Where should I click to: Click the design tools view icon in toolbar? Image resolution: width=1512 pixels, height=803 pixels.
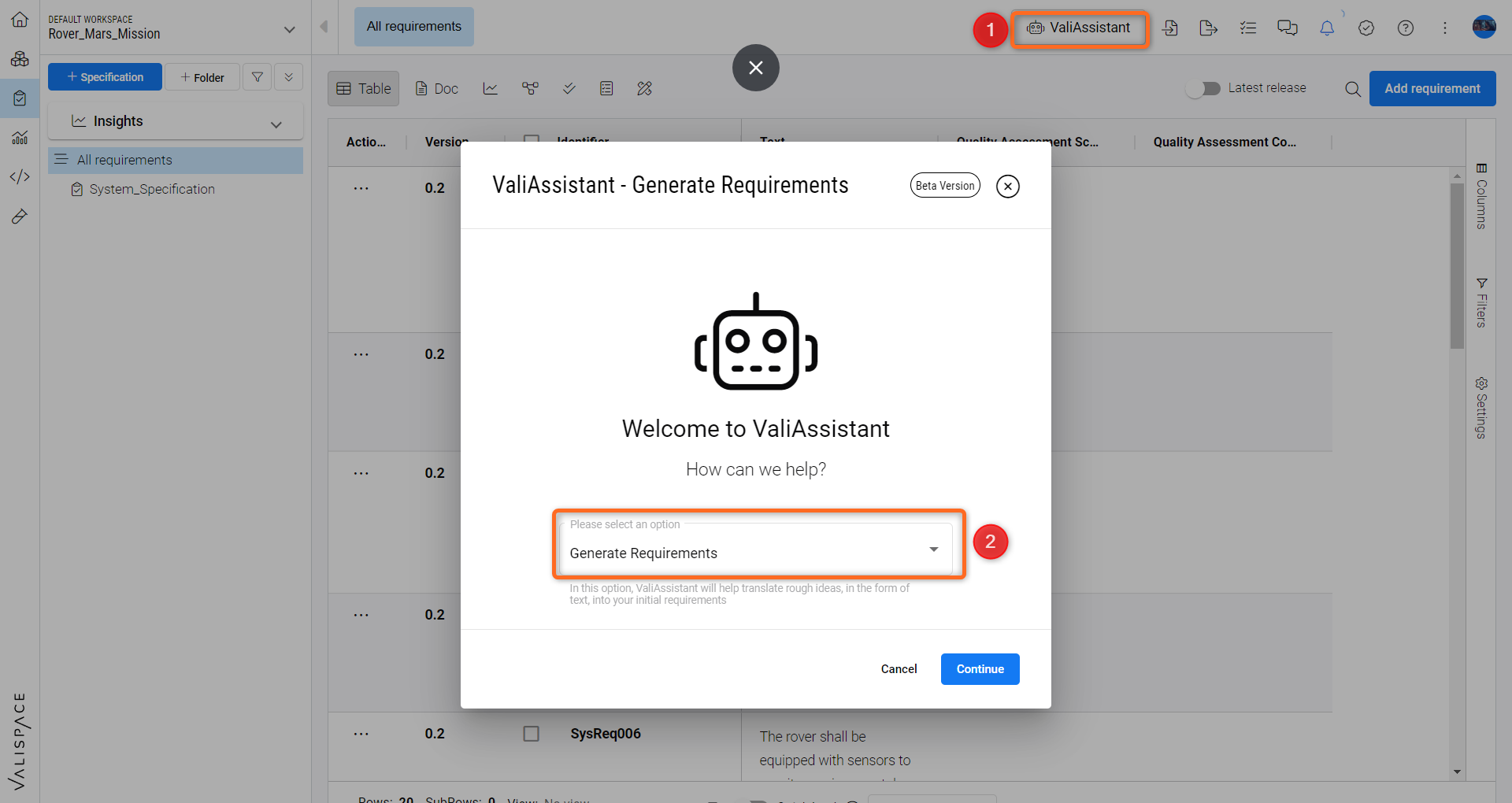(645, 88)
